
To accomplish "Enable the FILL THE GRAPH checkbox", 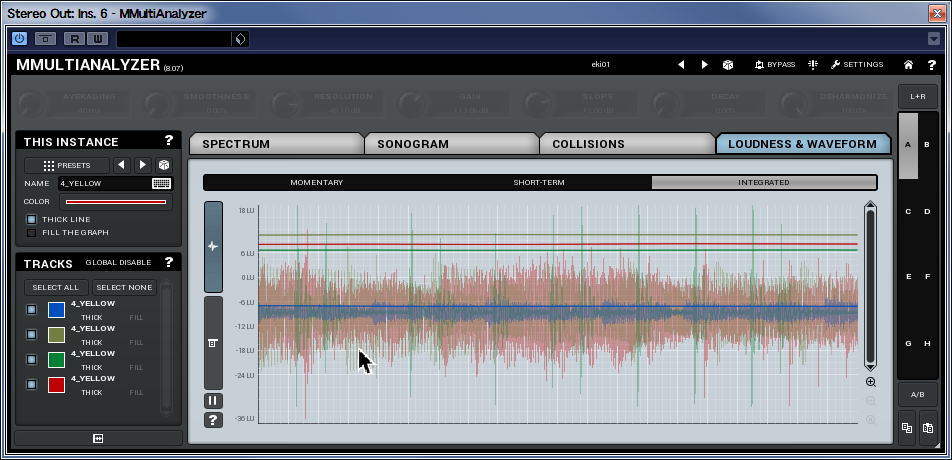I will (32, 232).
